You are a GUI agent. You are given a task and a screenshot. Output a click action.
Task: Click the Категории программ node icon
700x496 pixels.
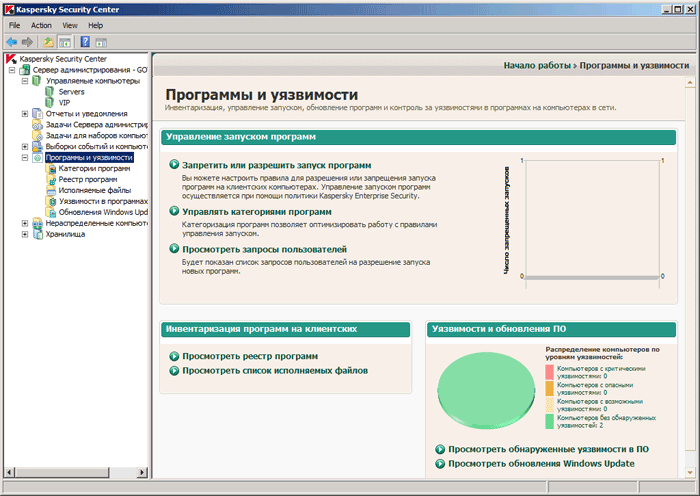pos(50,168)
